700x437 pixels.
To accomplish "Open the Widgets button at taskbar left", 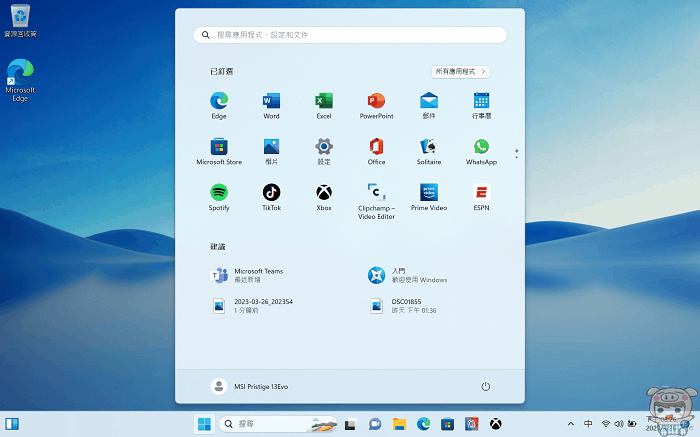I will coord(12,424).
